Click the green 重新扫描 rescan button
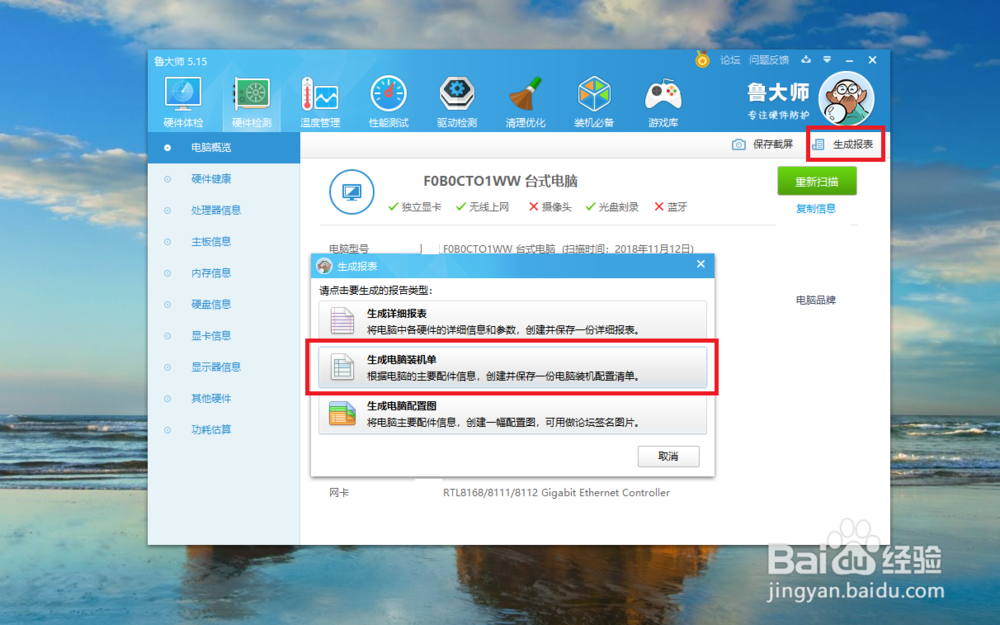1000x625 pixels. pyautogui.click(x=816, y=181)
